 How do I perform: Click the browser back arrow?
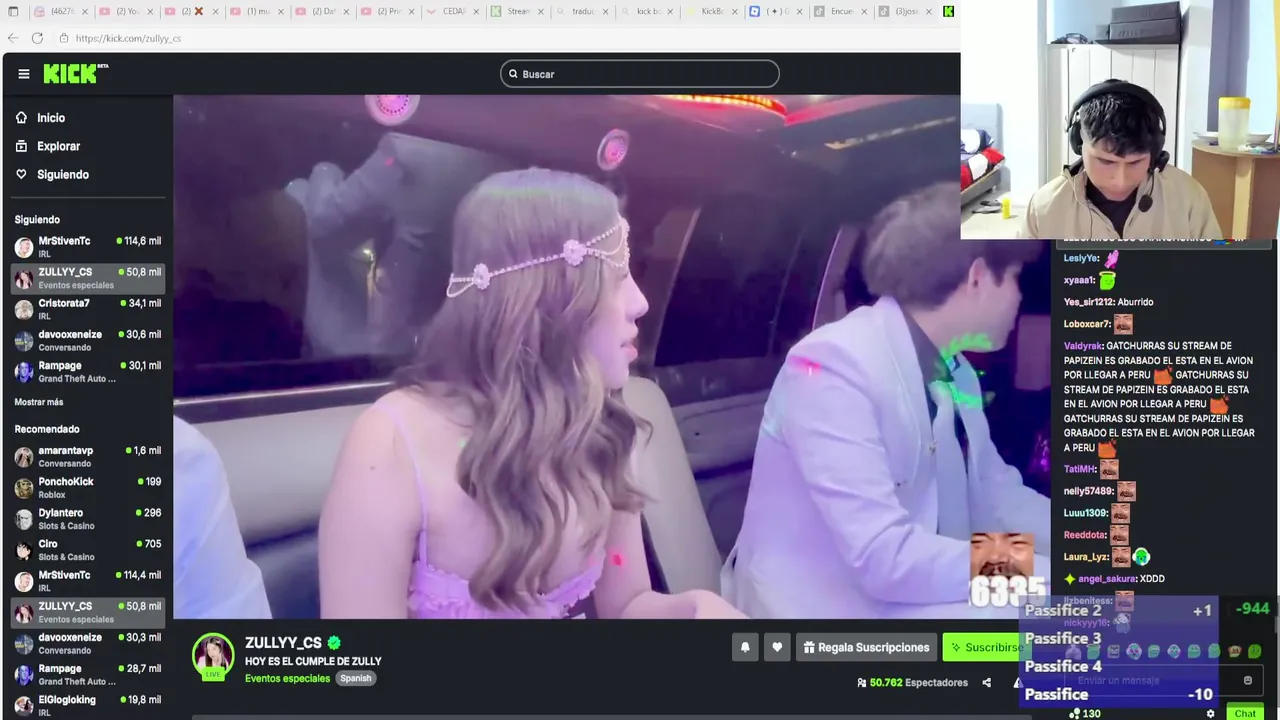coord(13,38)
